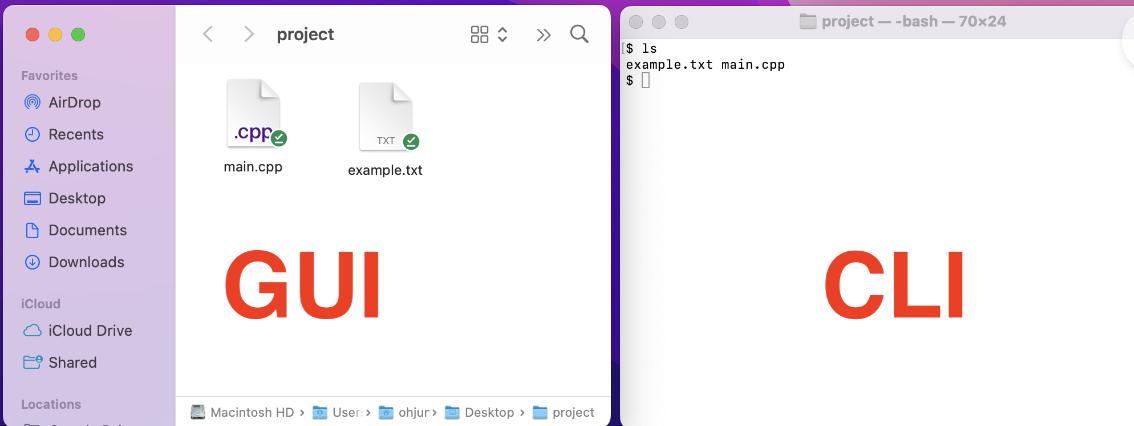This screenshot has width=1134, height=426.
Task: Open Recents from the Favorites sidebar
Action: (32, 134)
